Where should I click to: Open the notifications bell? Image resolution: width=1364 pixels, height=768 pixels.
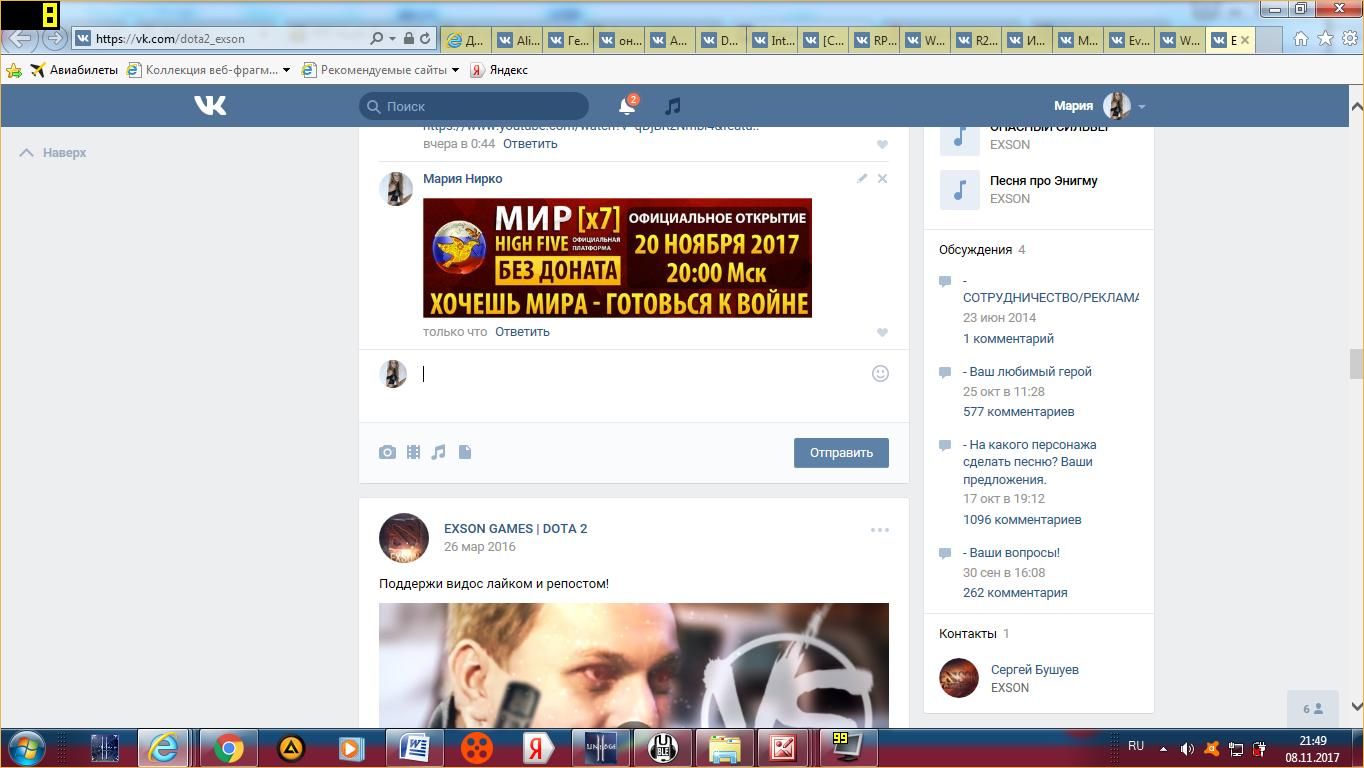pyautogui.click(x=627, y=105)
